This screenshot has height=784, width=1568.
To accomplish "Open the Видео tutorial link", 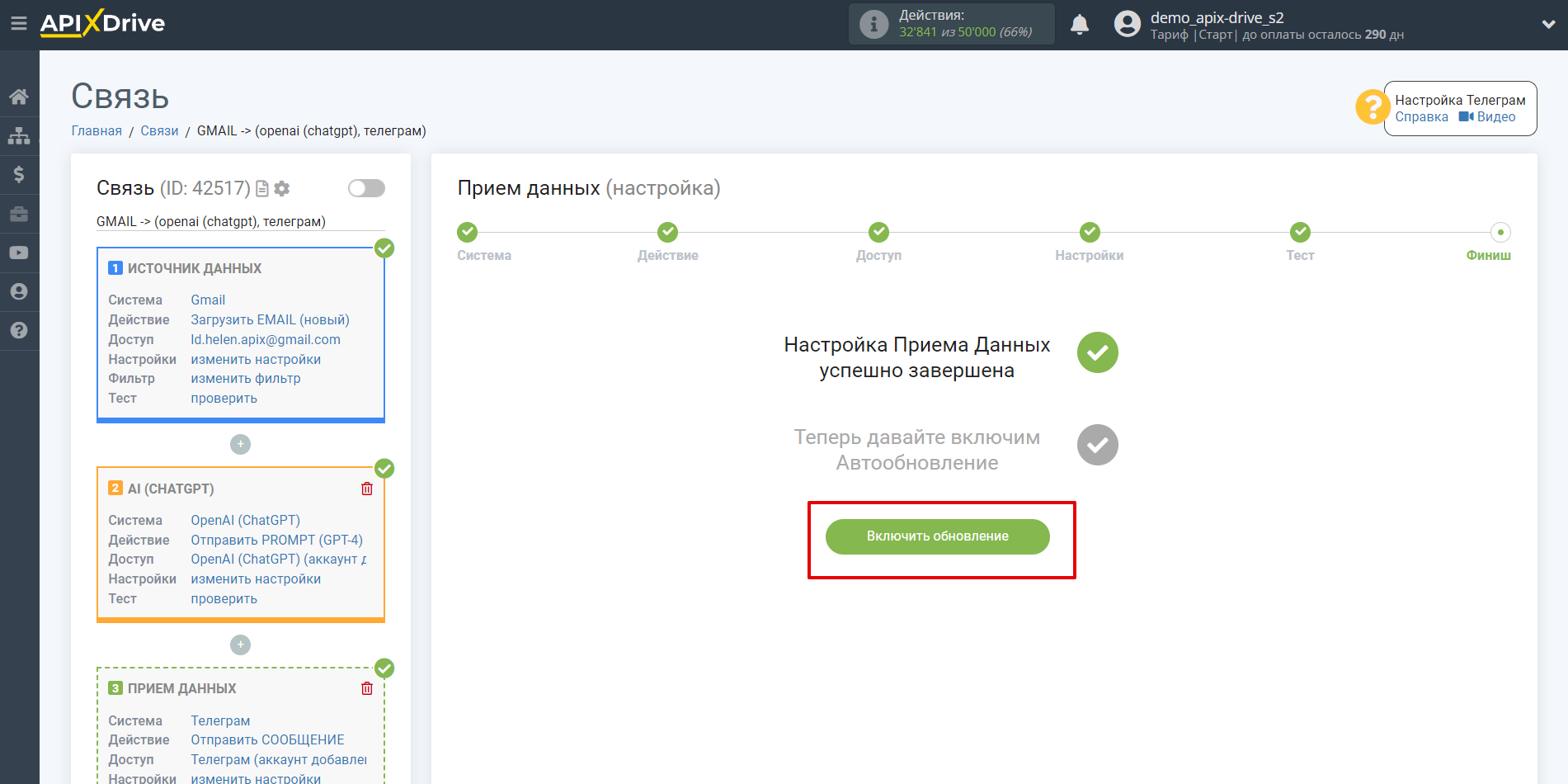I will tap(1487, 117).
